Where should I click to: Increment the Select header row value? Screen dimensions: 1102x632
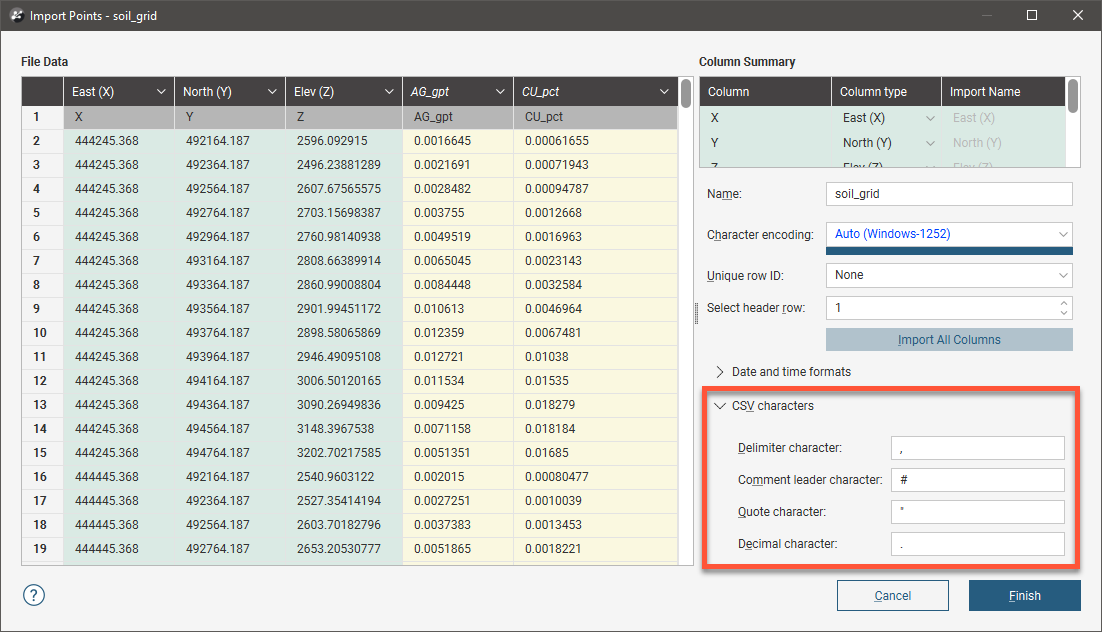coord(1064,303)
